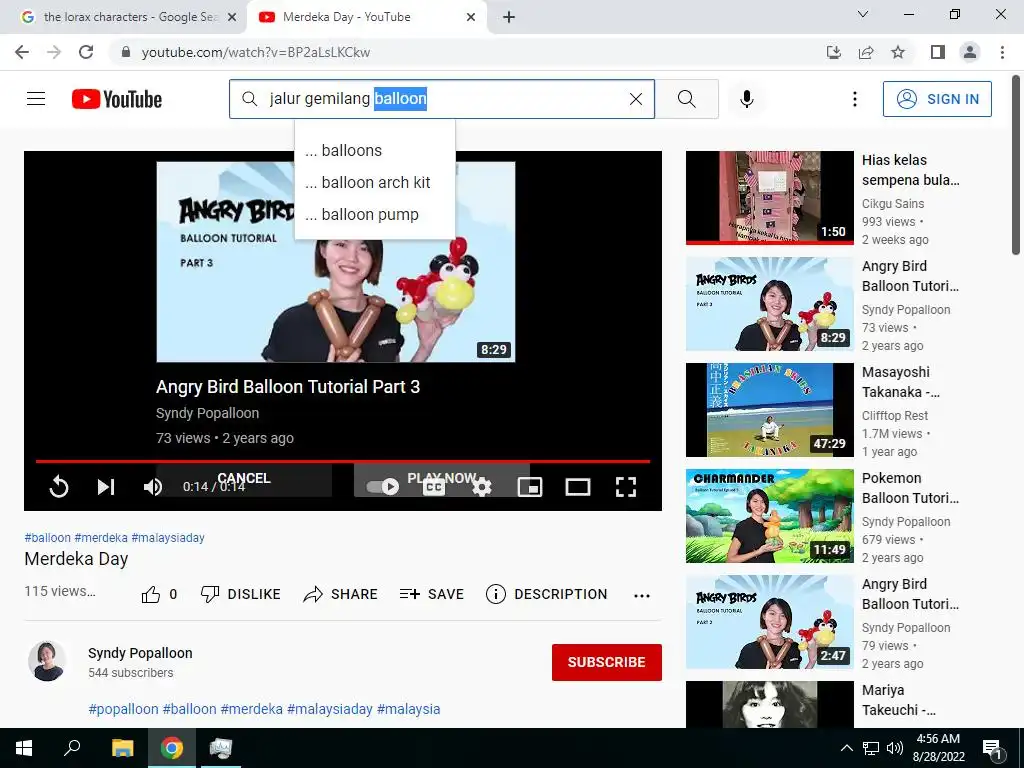
Task: Switch to the Lorax Google Search tab
Action: [124, 17]
